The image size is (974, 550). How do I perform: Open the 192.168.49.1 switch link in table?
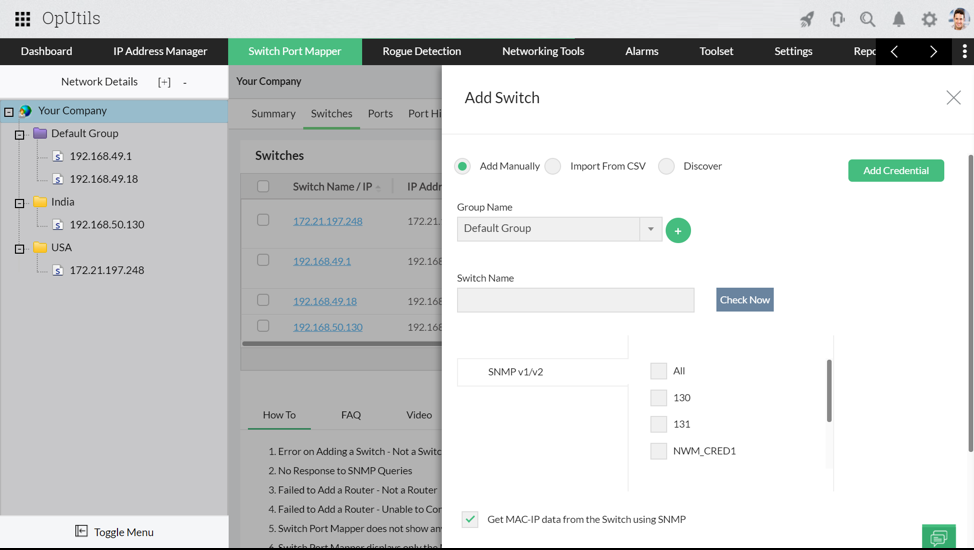point(322,261)
